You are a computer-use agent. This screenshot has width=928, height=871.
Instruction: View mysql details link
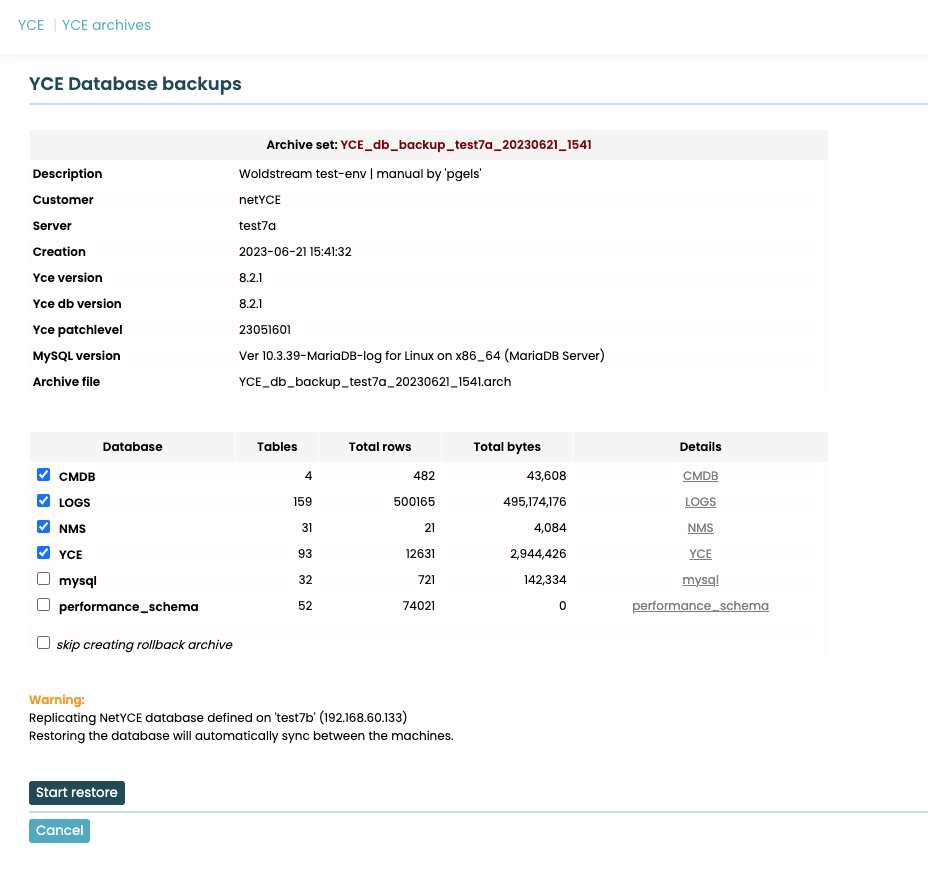(x=700, y=580)
